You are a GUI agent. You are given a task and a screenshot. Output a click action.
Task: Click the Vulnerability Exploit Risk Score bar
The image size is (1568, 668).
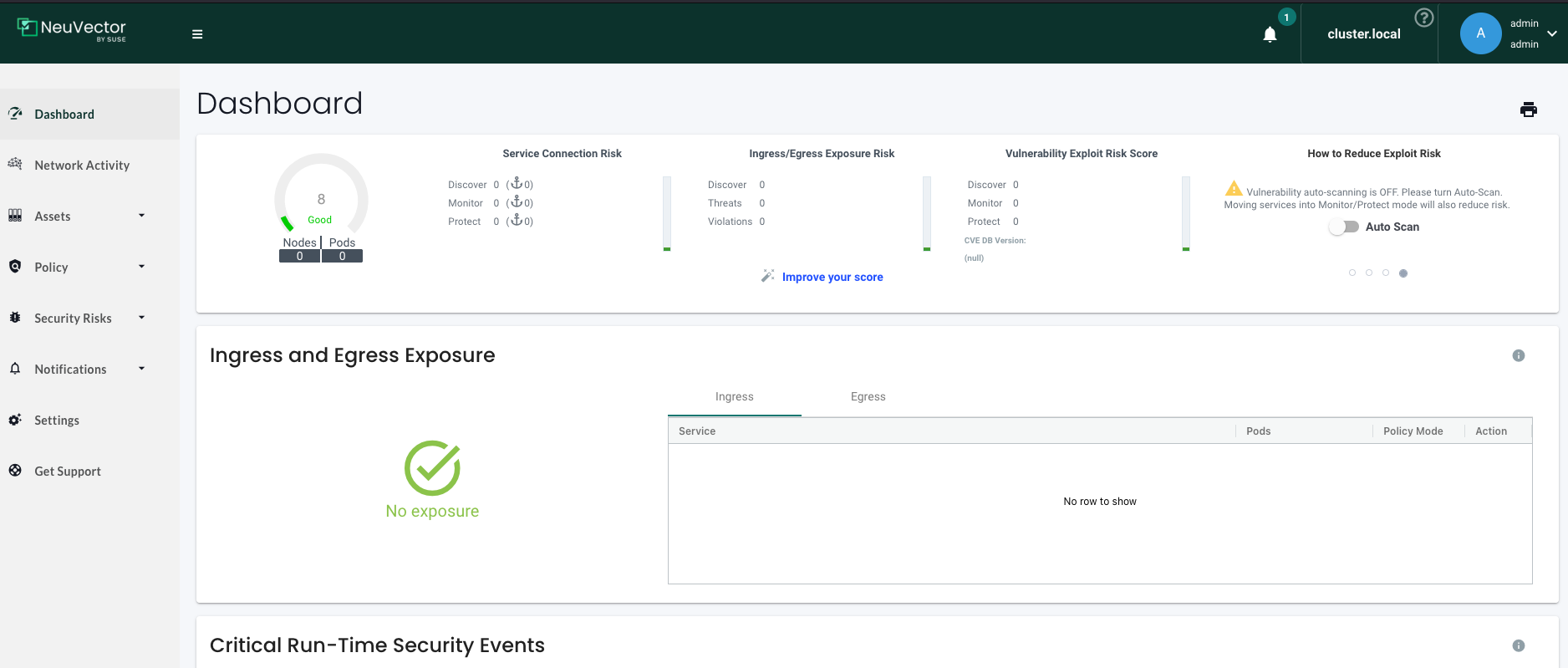(1186, 214)
